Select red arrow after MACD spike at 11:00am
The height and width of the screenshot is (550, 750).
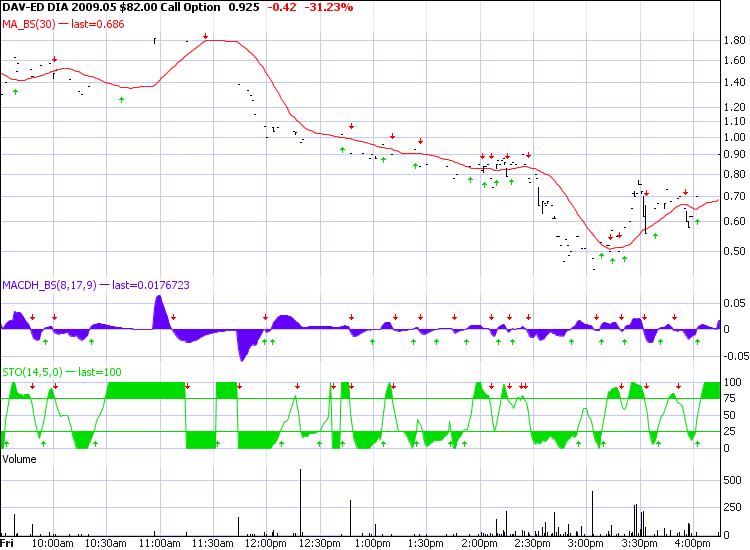tap(174, 318)
